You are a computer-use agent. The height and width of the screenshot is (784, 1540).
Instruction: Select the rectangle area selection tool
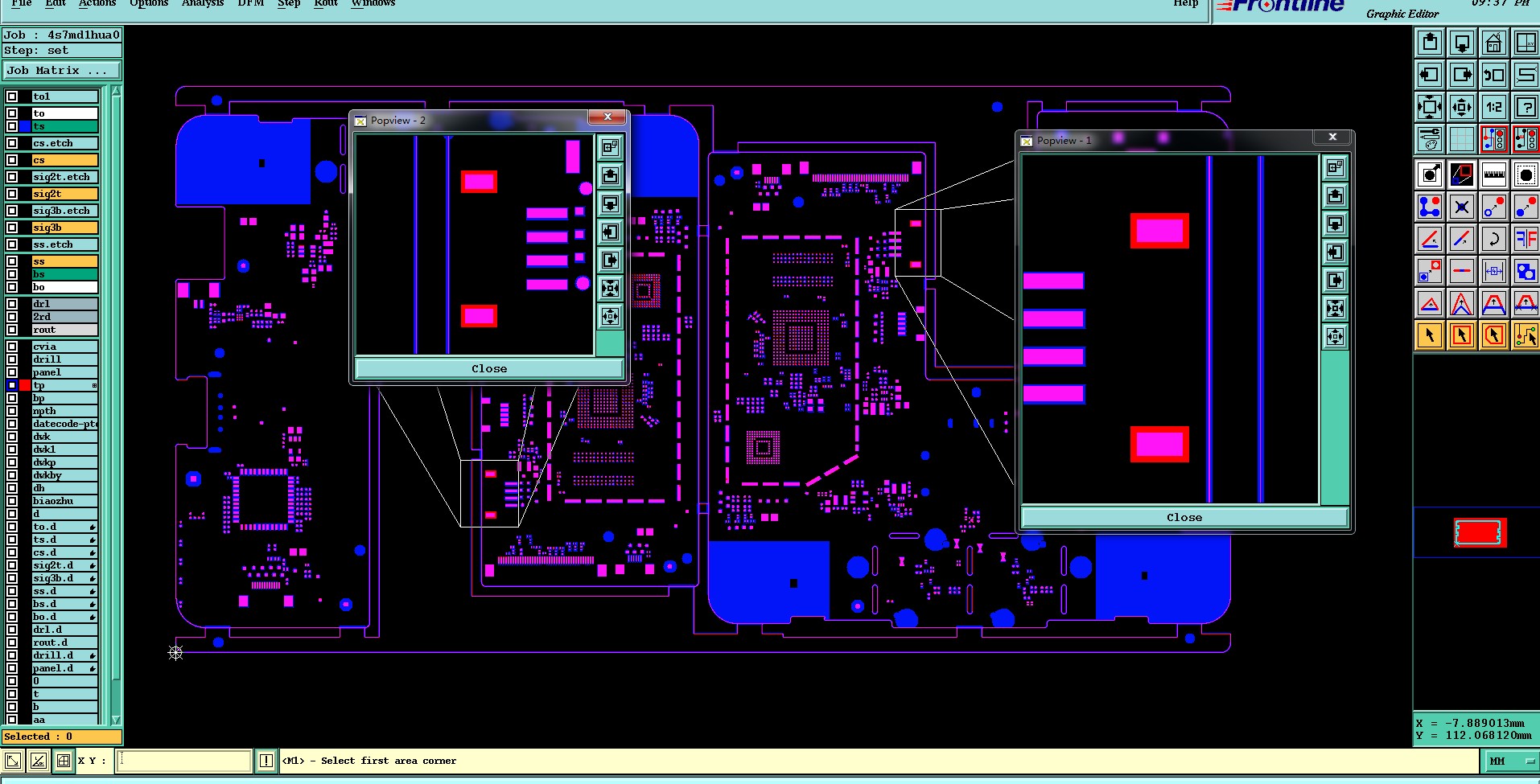click(x=1462, y=334)
